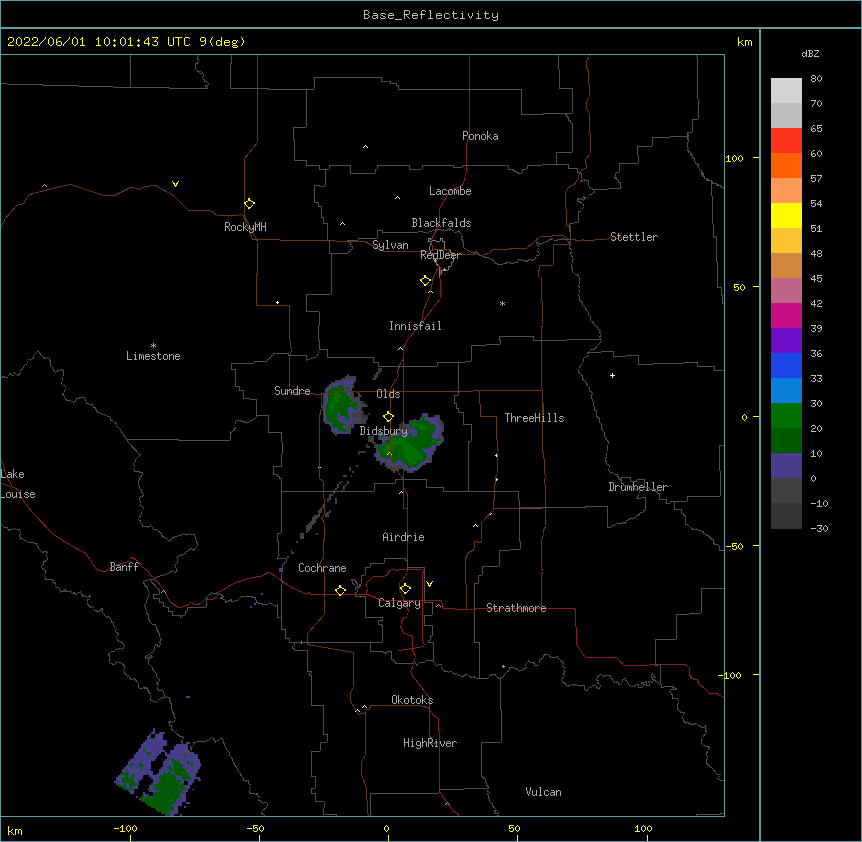
Task: Click the Vulcan city label
Action: pyautogui.click(x=543, y=792)
